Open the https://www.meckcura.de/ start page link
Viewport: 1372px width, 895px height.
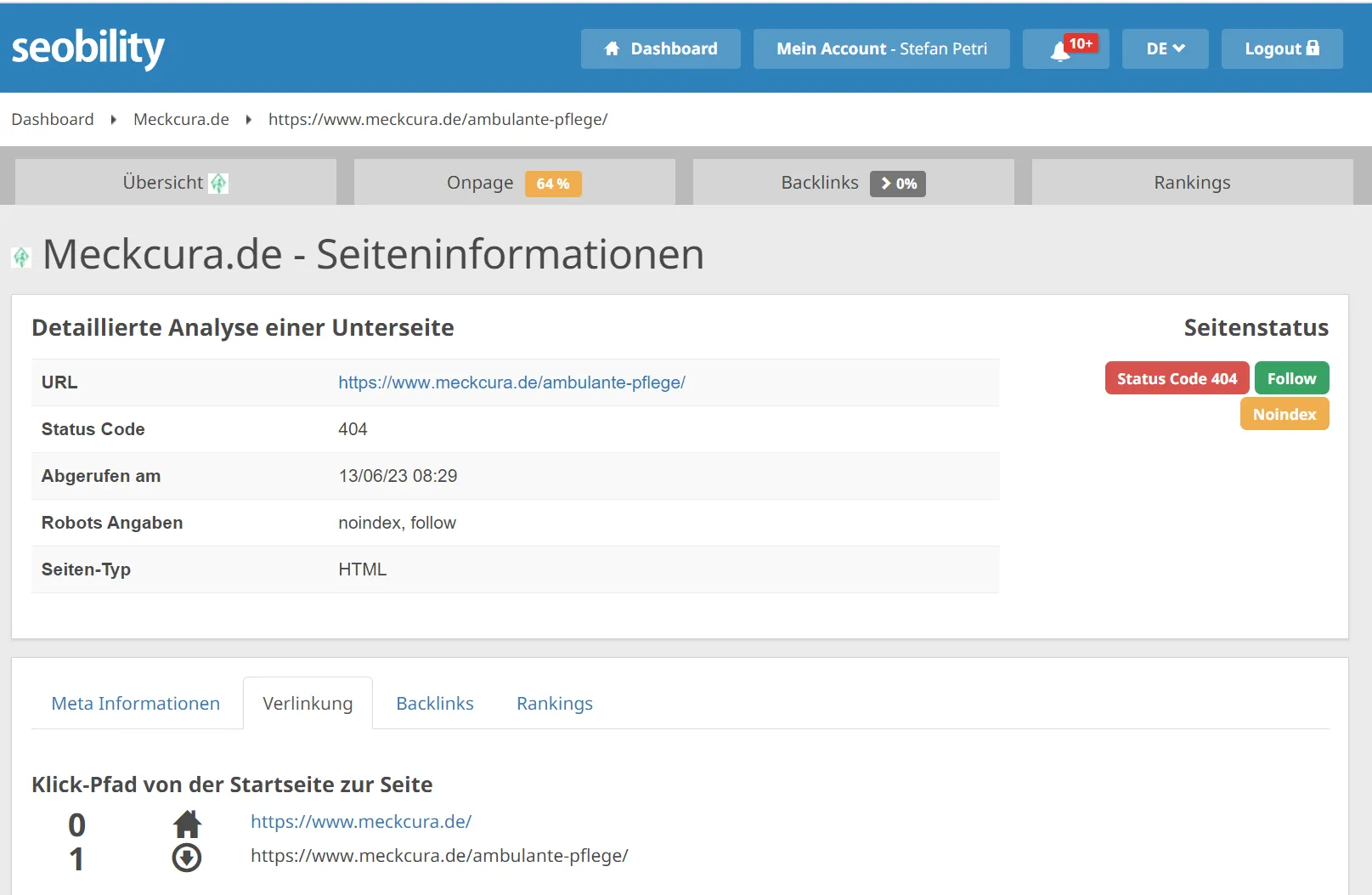(361, 822)
